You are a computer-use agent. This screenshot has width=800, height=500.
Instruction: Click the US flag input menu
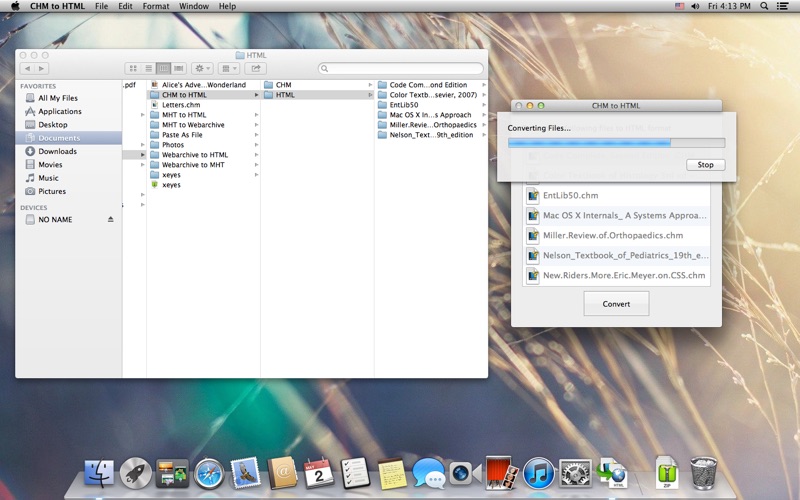pos(679,6)
